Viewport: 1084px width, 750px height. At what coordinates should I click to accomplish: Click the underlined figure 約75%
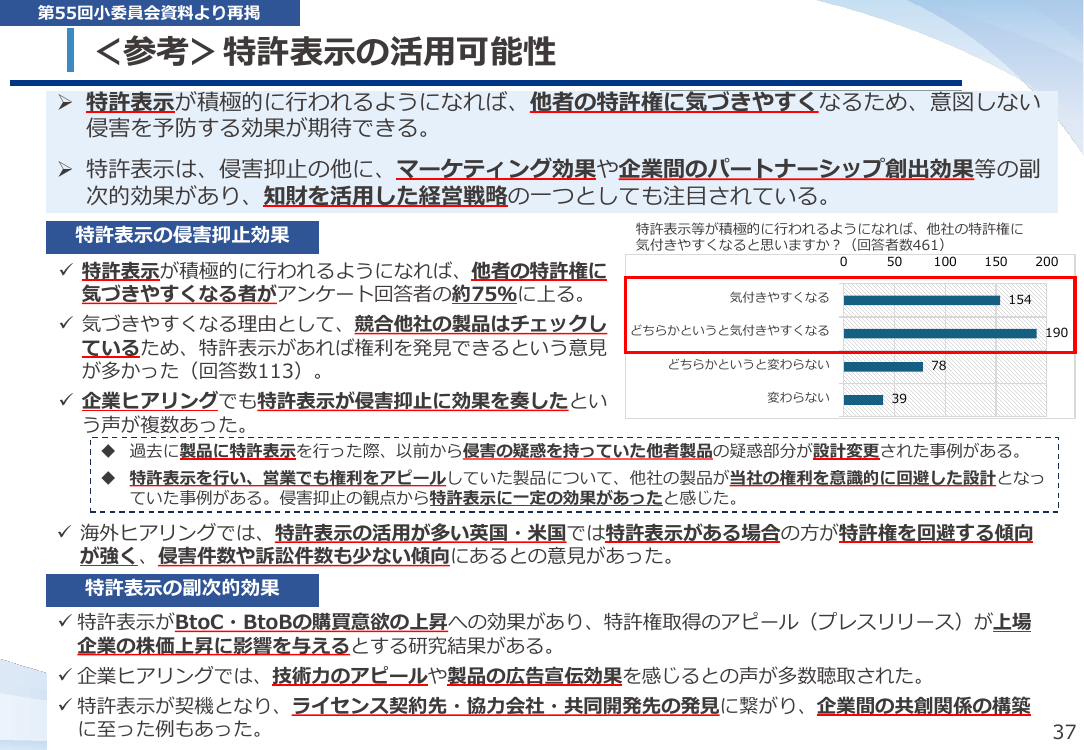click(484, 294)
